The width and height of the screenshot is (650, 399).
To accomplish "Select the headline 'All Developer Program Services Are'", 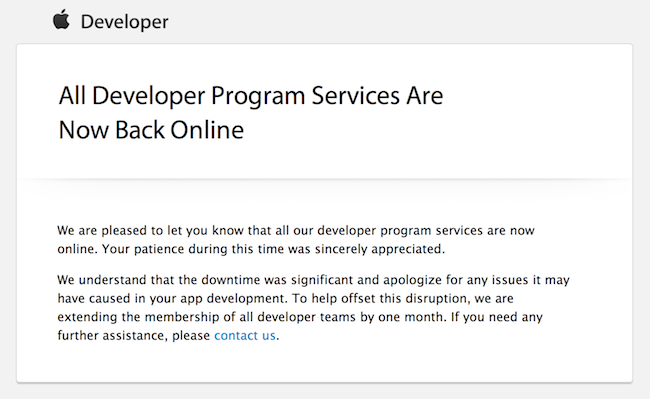I will tap(251, 97).
